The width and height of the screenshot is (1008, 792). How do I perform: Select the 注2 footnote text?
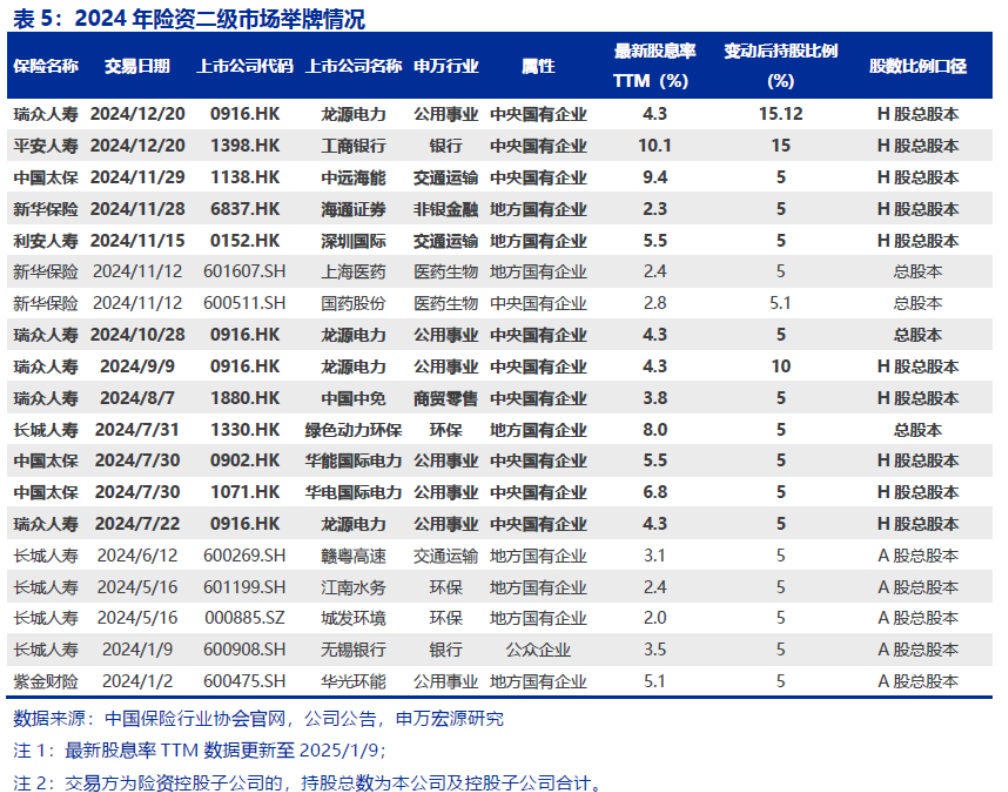tap(308, 781)
